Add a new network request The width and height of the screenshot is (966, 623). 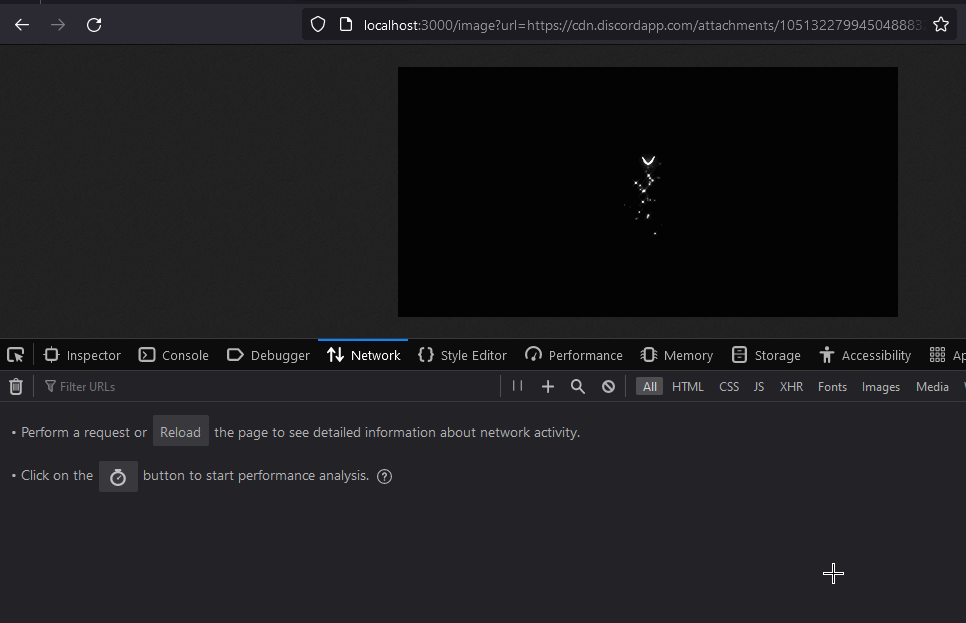click(x=547, y=387)
